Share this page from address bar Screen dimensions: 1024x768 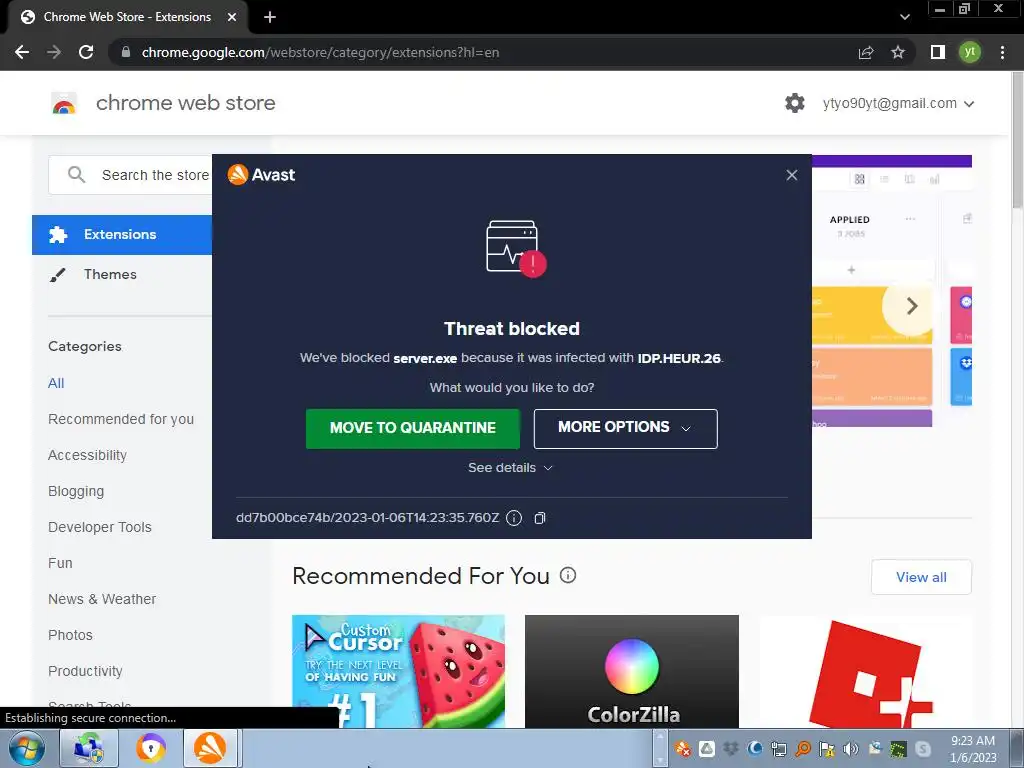tap(866, 52)
